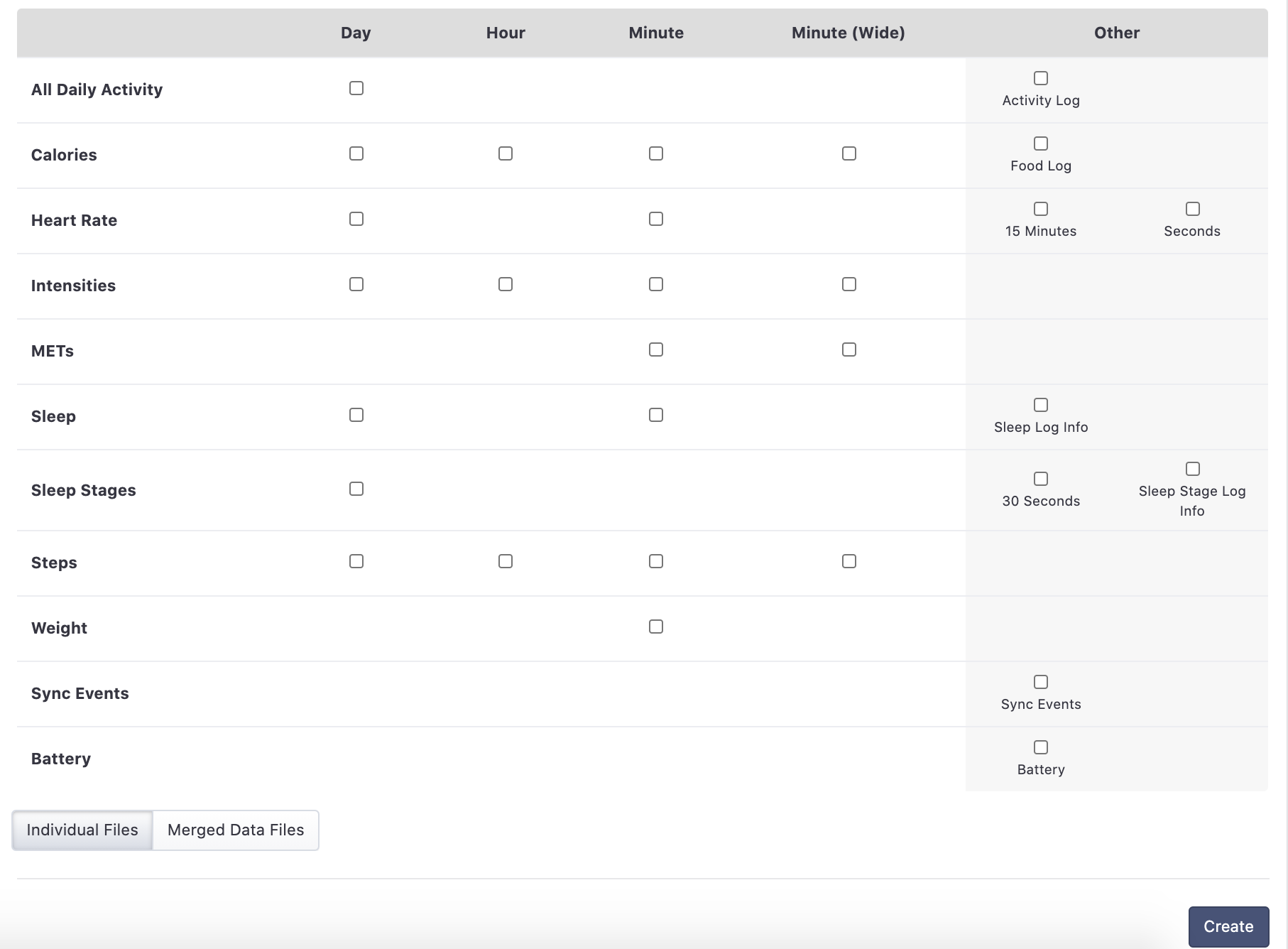Enable the Activity Log checkbox
Image resolution: width=1288 pixels, height=949 pixels.
point(1041,78)
